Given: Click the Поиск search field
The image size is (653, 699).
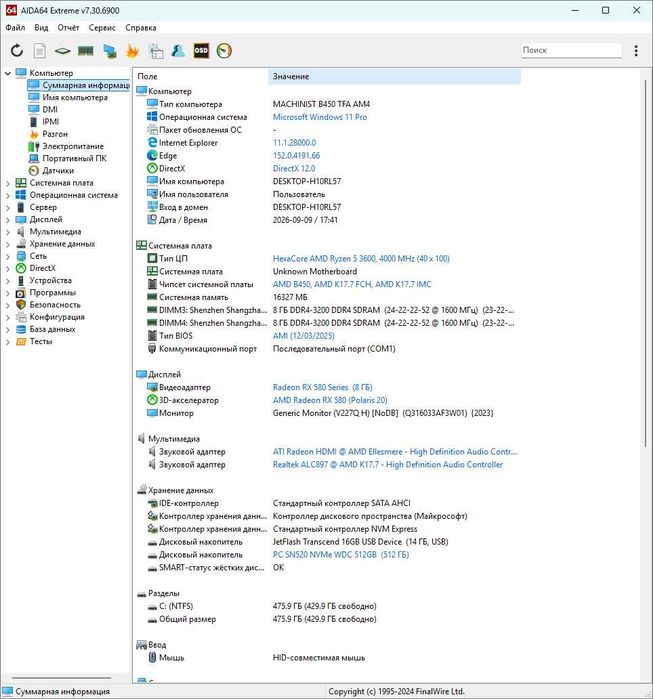Looking at the screenshot, I should pyautogui.click(x=571, y=50).
